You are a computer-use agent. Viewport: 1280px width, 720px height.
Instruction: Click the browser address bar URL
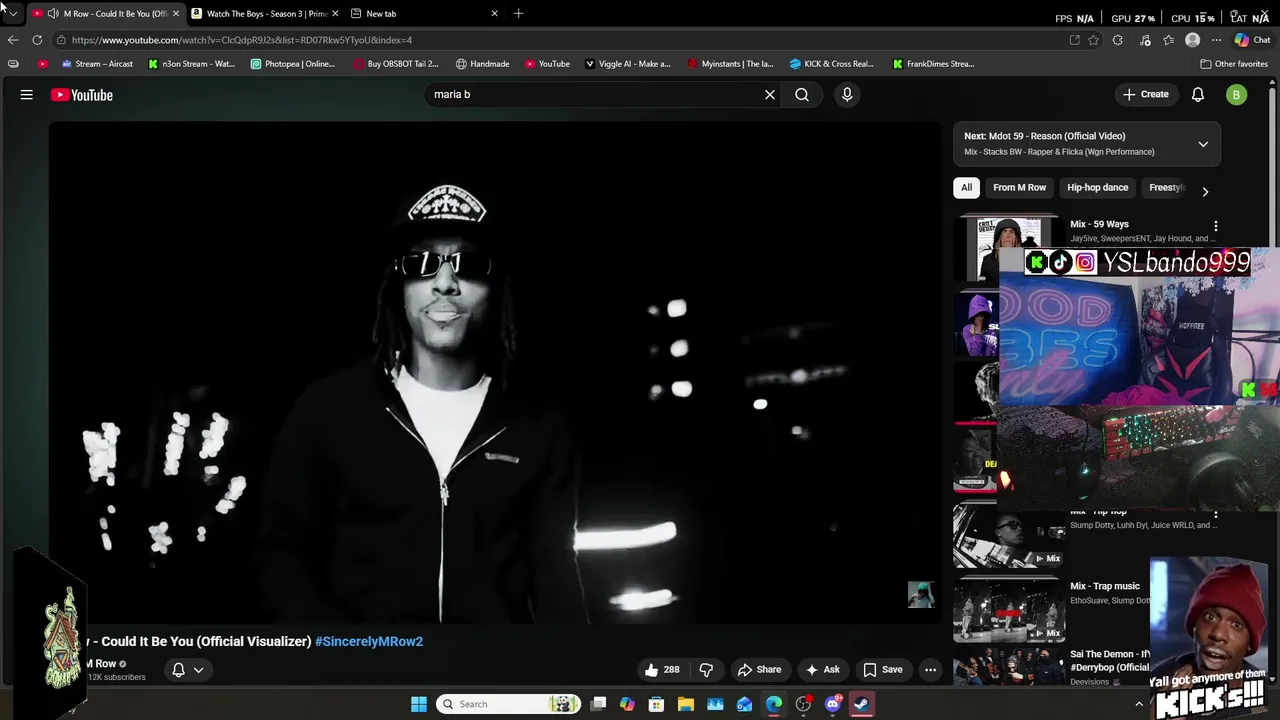click(242, 40)
